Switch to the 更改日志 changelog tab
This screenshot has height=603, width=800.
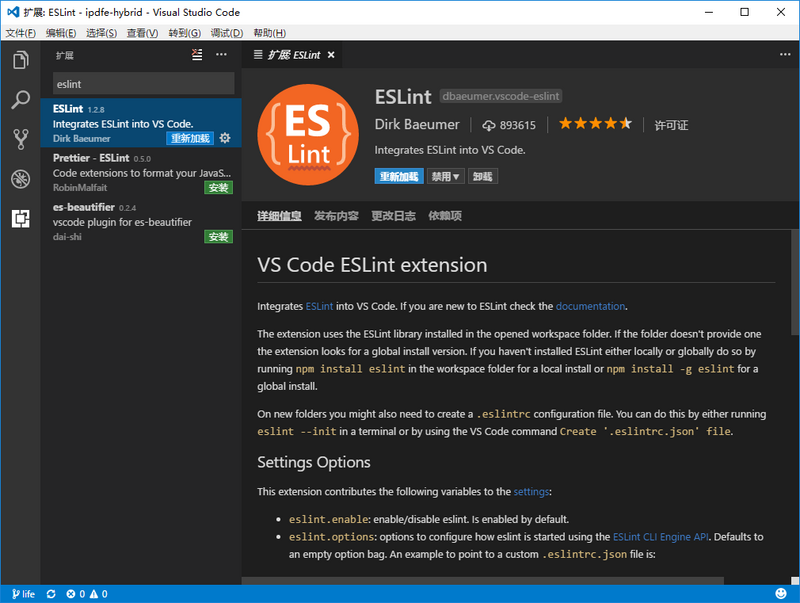click(x=393, y=216)
